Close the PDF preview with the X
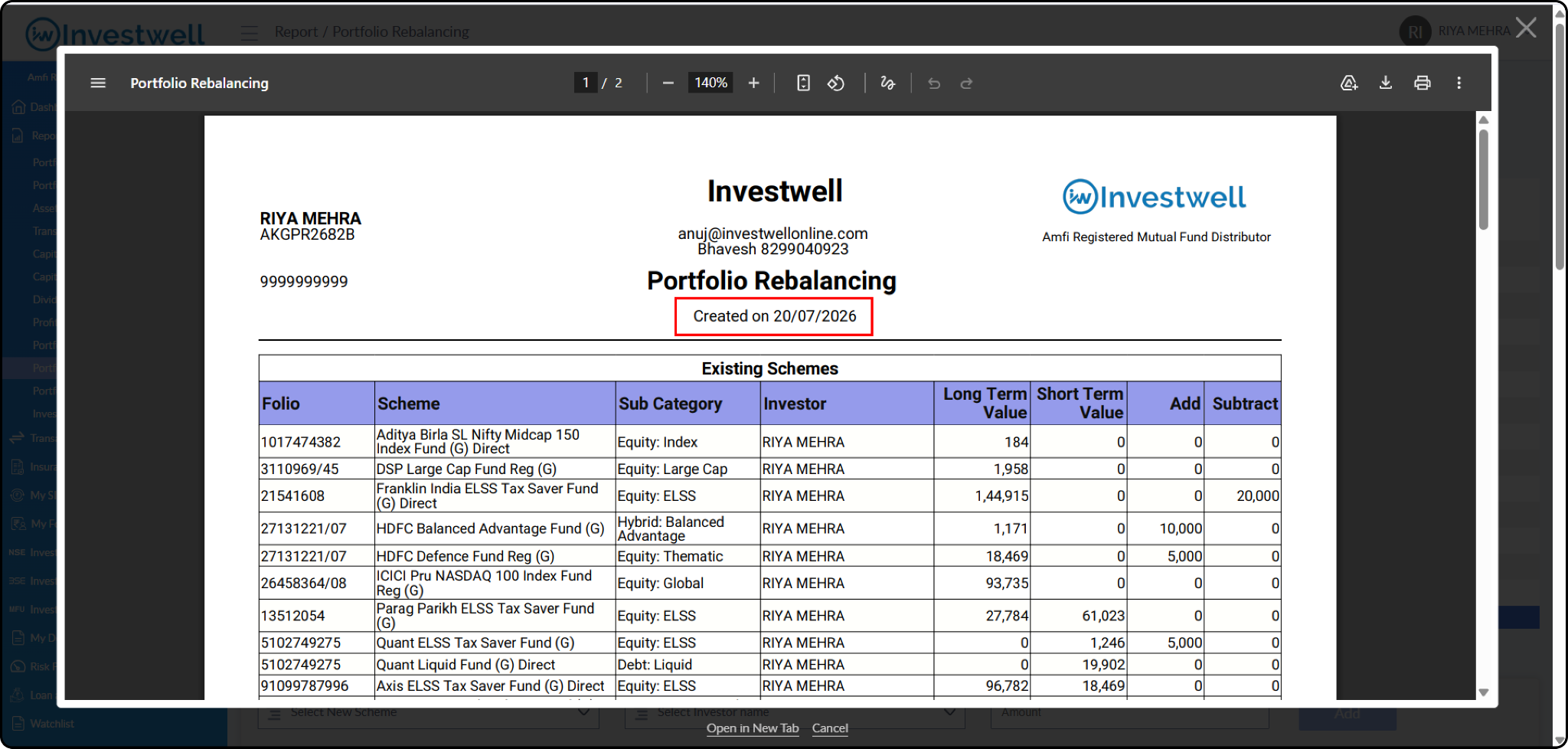This screenshot has height=749, width=1568. 1526,28
